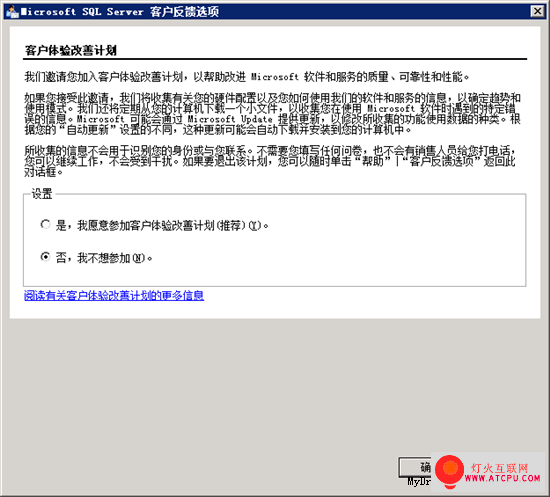This screenshot has height=497, width=550.
Task: Click the paragraph starting 如果您接受此邀请
Action: tap(272, 114)
